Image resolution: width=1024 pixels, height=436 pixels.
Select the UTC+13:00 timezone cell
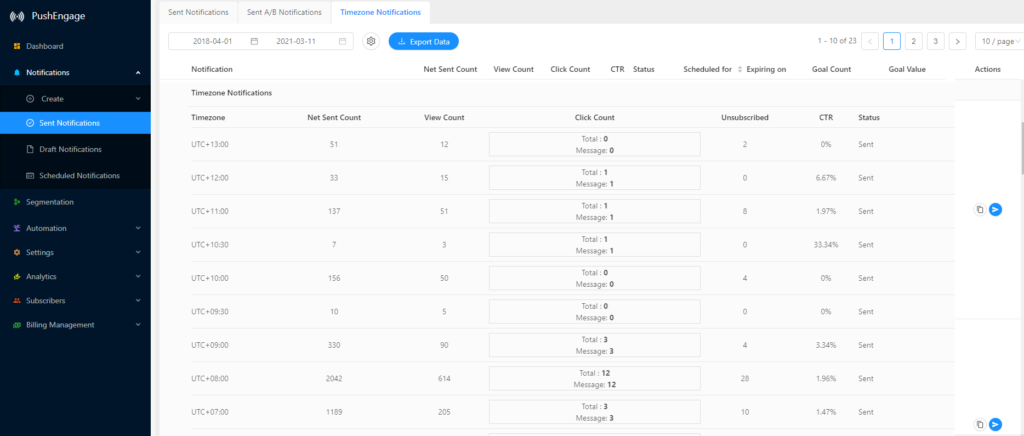click(x=210, y=144)
